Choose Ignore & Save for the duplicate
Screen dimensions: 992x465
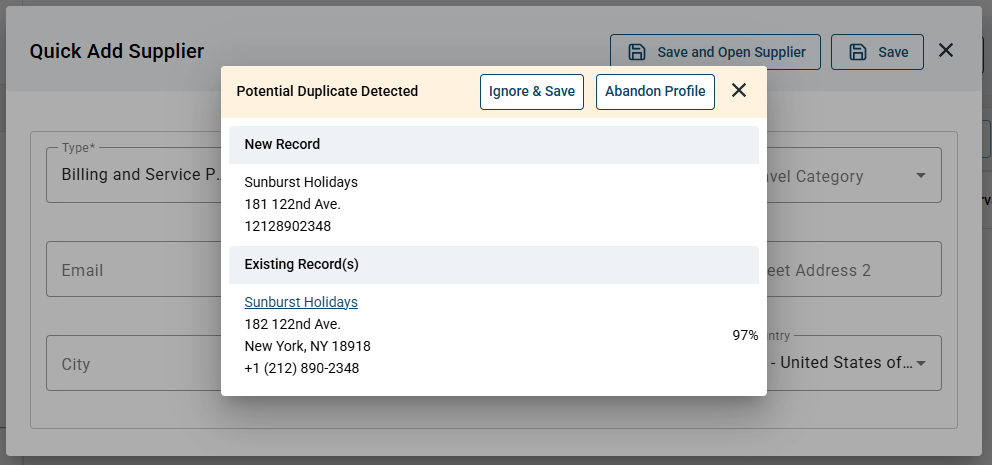pos(531,92)
